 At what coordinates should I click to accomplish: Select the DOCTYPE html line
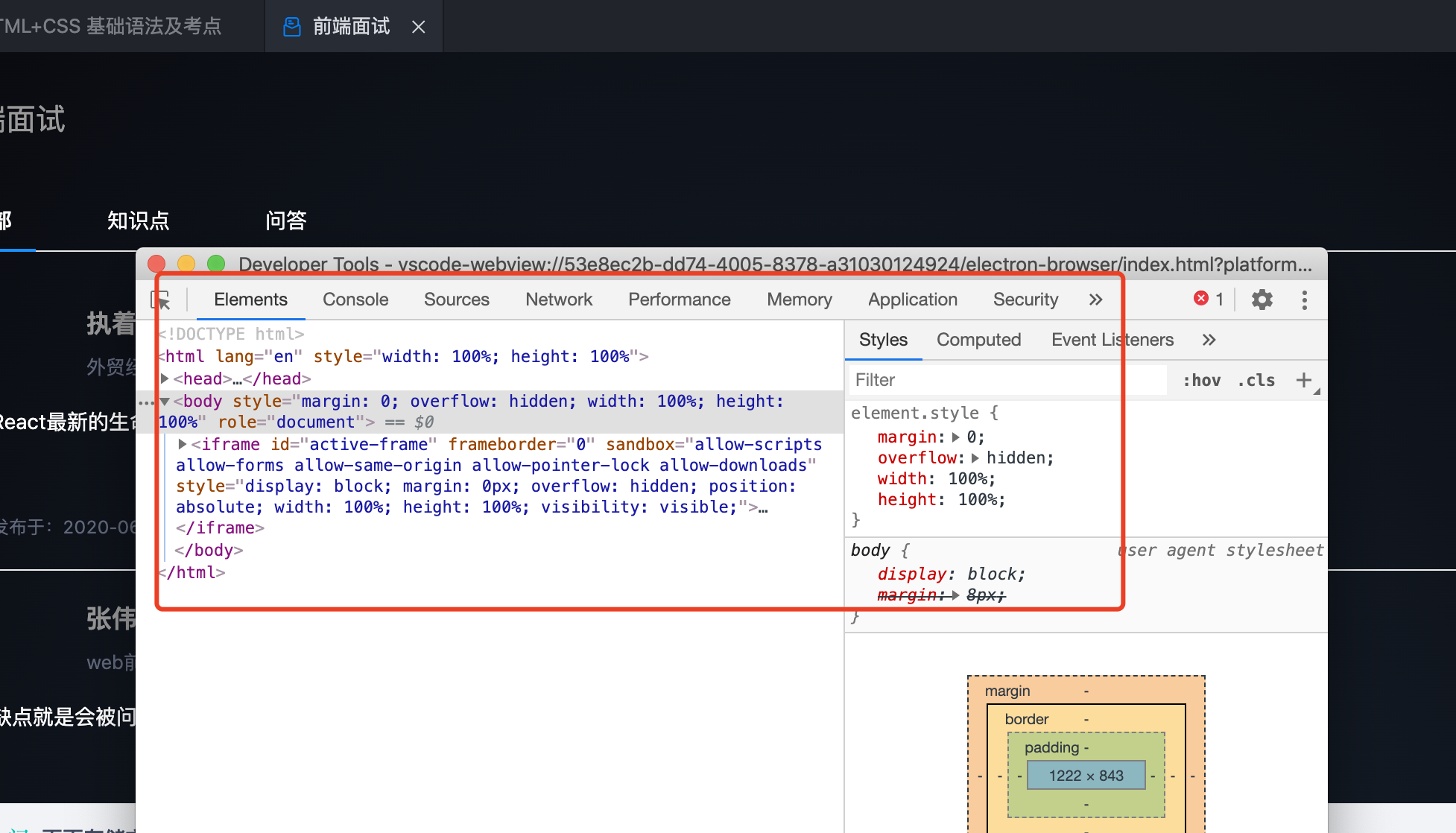[231, 334]
